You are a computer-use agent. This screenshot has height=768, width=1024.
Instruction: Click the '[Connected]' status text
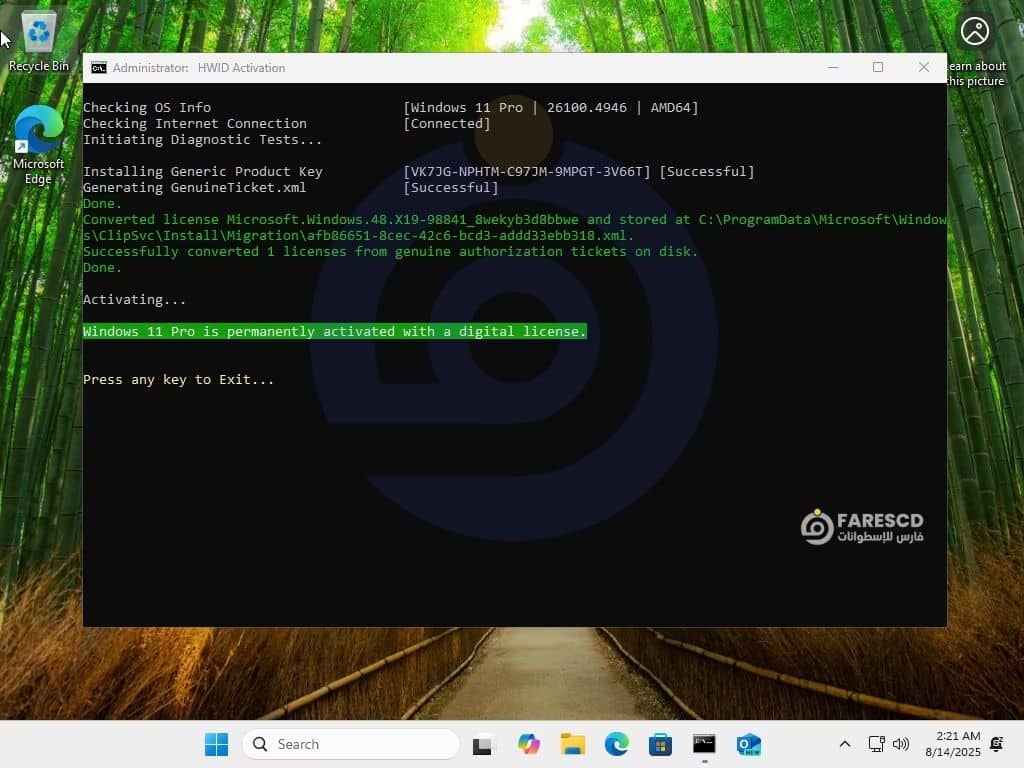[447, 123]
